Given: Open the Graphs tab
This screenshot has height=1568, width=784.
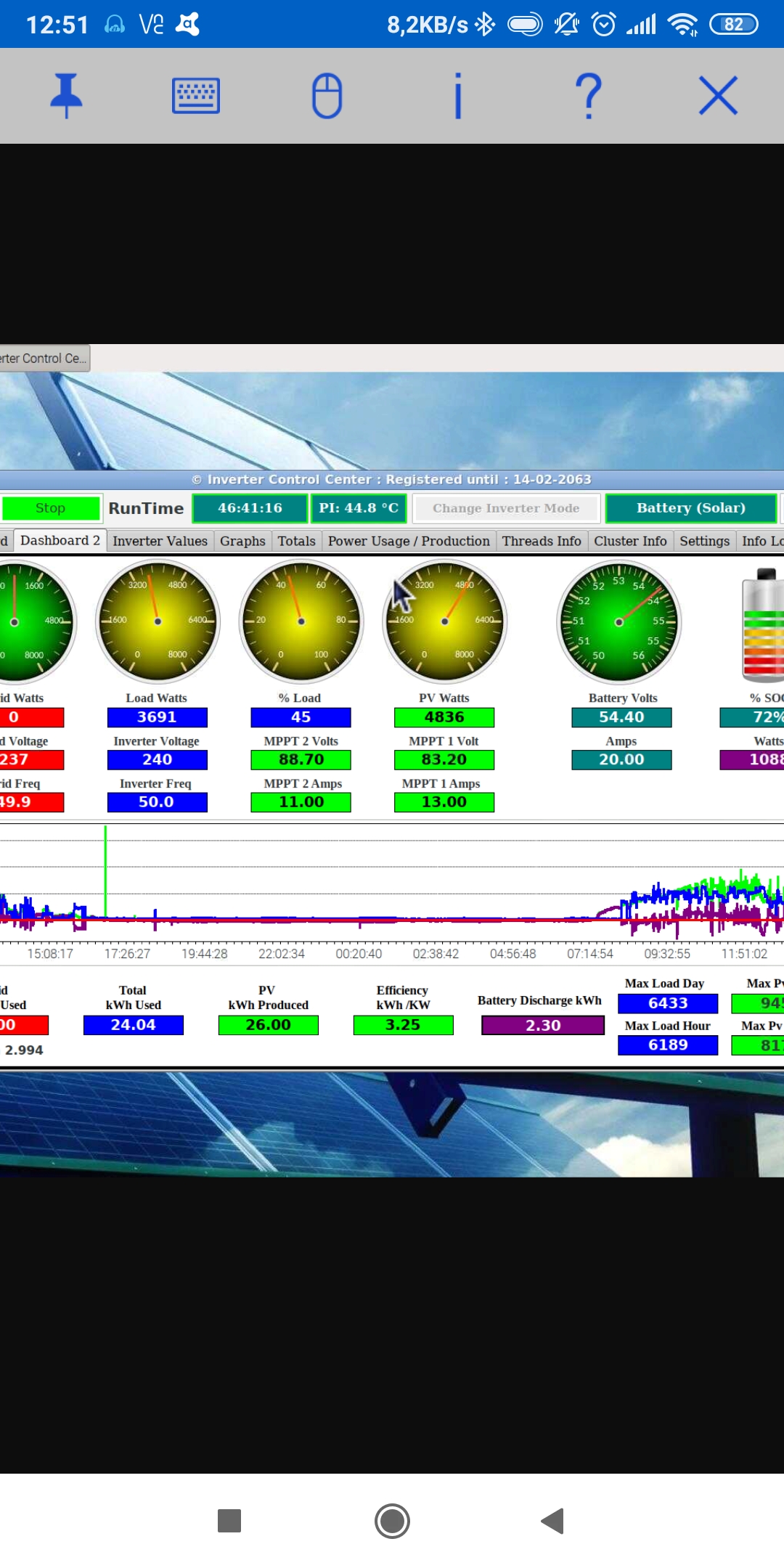Looking at the screenshot, I should pyautogui.click(x=242, y=541).
